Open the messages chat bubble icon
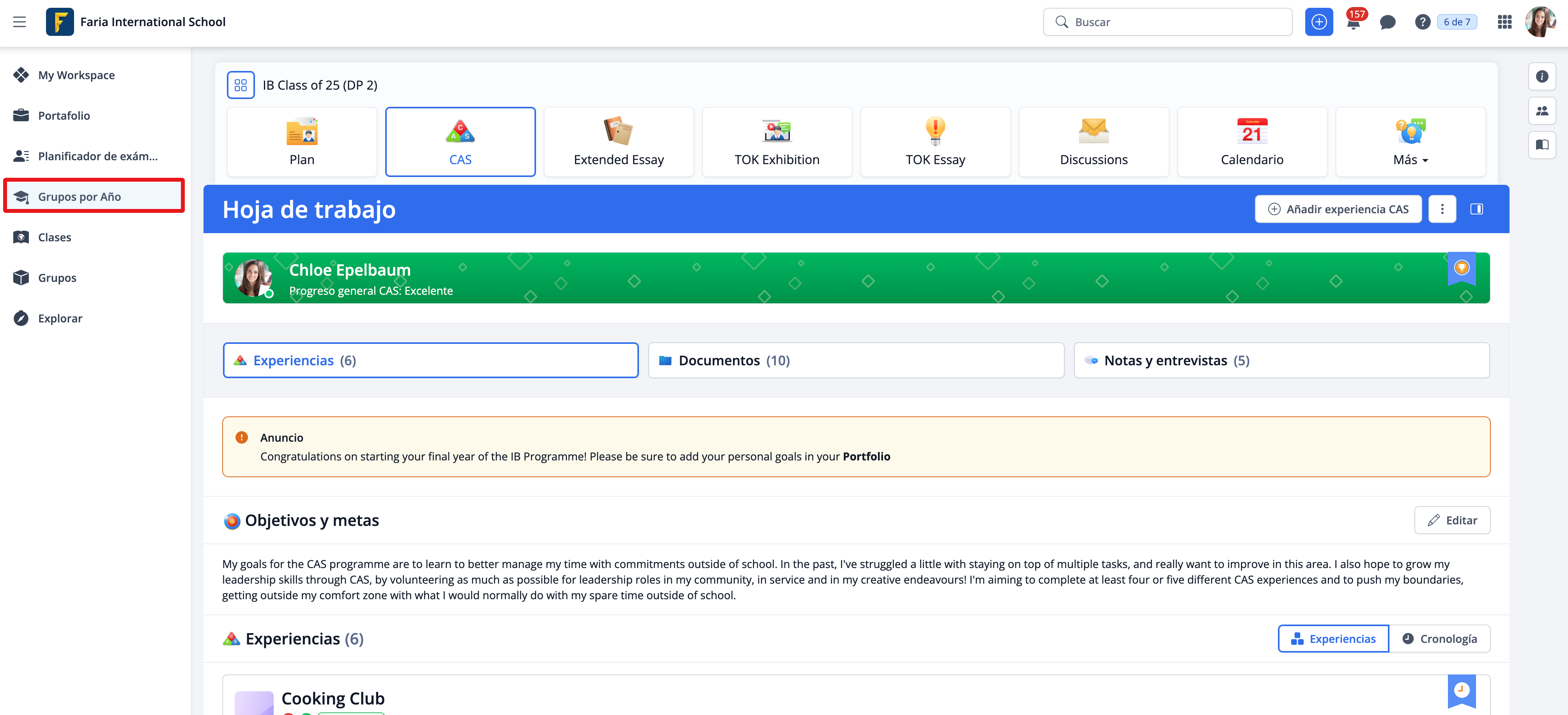The height and width of the screenshot is (715, 1568). point(1387,23)
